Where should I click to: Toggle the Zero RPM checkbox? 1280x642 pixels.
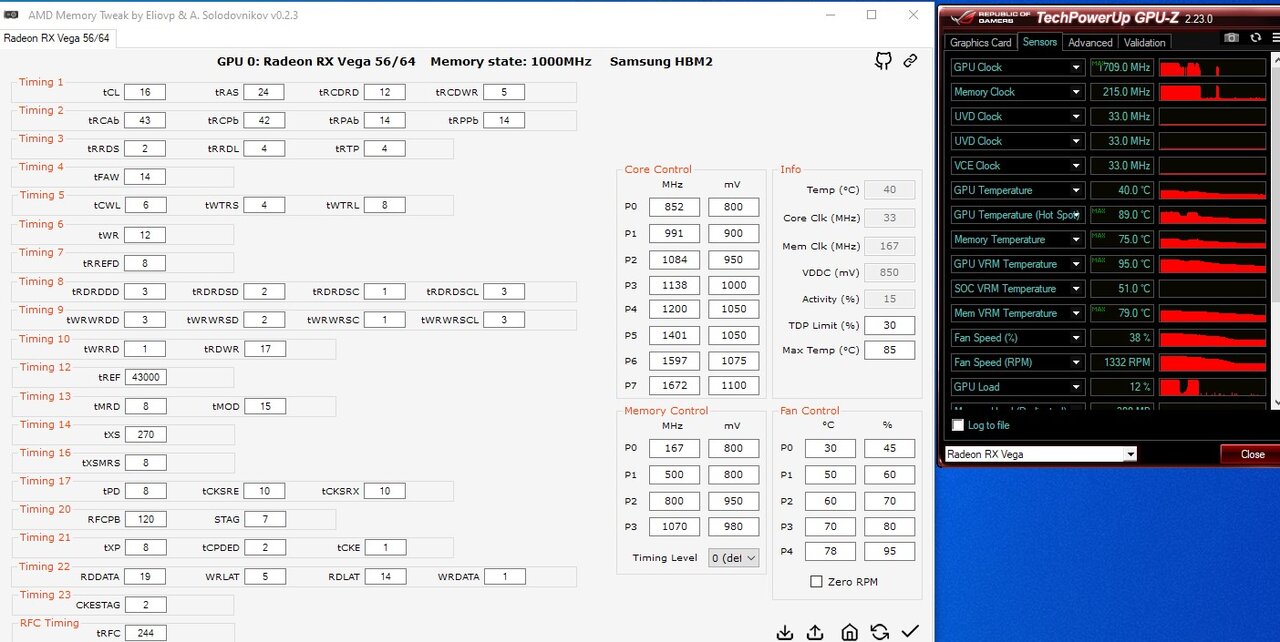[x=816, y=581]
